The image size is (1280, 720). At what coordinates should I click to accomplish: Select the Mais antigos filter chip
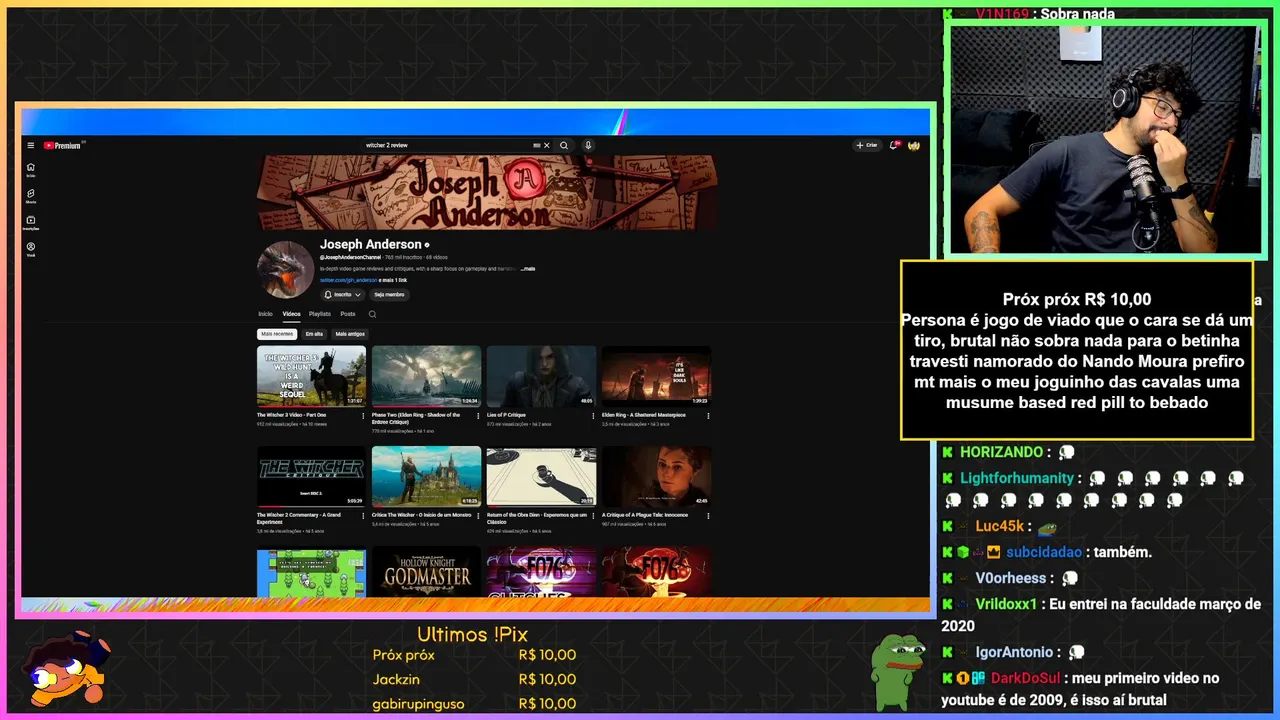(350, 334)
